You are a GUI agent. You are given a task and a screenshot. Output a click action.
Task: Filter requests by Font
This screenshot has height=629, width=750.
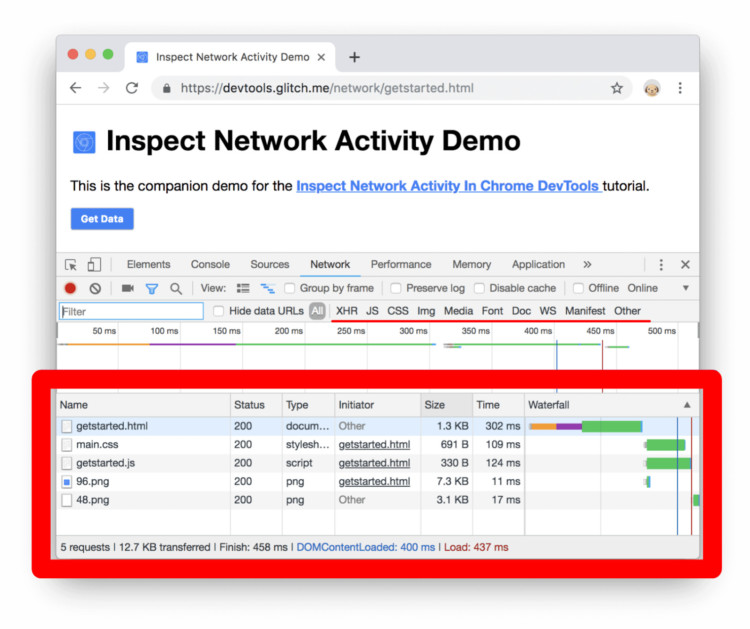(492, 311)
